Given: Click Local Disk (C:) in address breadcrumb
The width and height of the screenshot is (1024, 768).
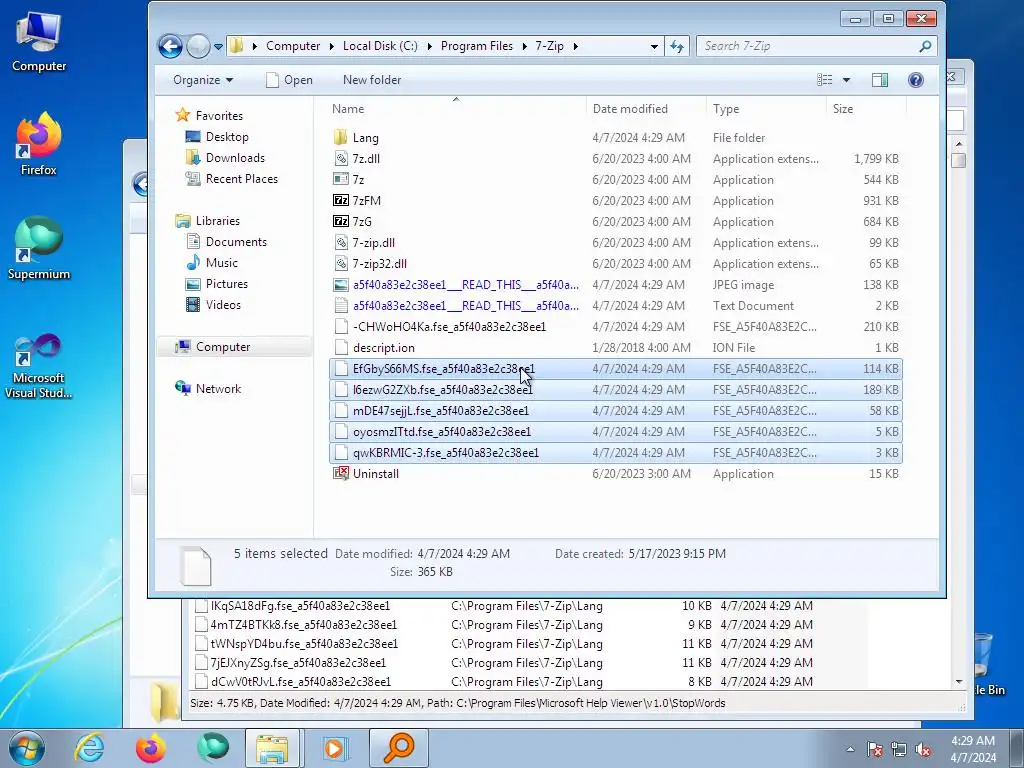Looking at the screenshot, I should click(380, 46).
